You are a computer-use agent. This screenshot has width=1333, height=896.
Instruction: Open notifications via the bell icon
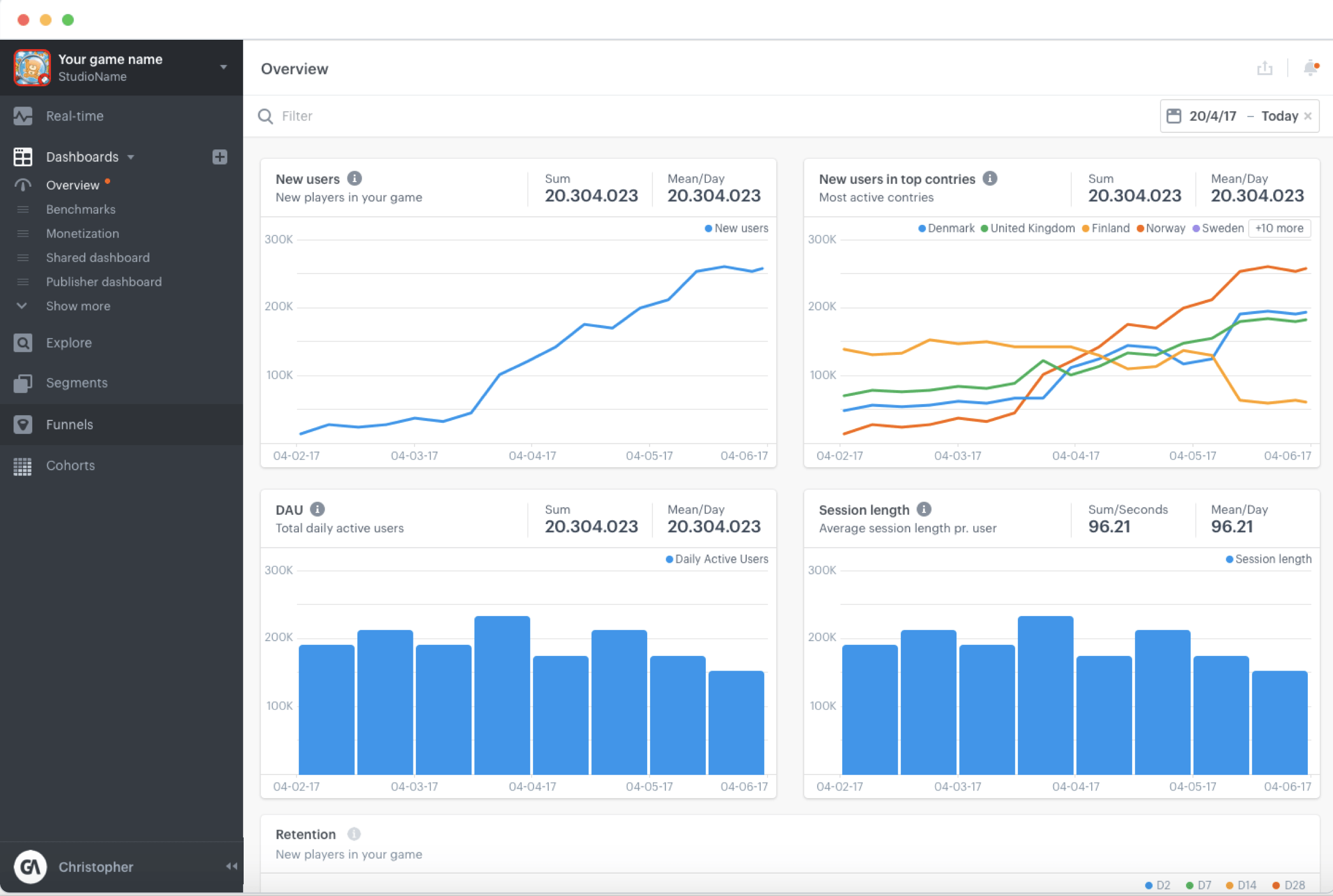tap(1310, 69)
